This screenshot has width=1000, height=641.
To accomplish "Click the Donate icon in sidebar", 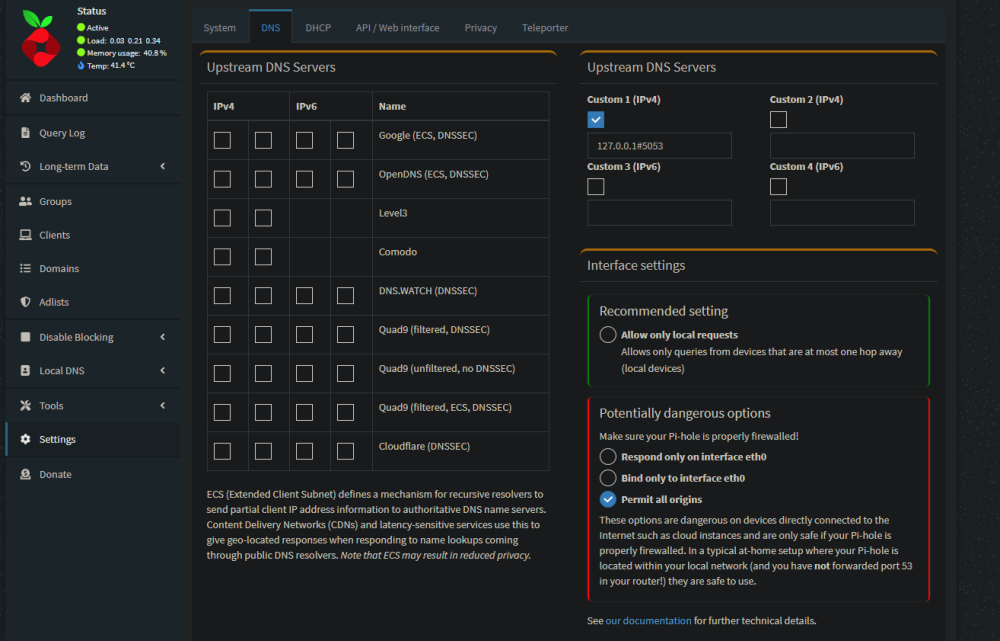I will pyautogui.click(x=26, y=474).
